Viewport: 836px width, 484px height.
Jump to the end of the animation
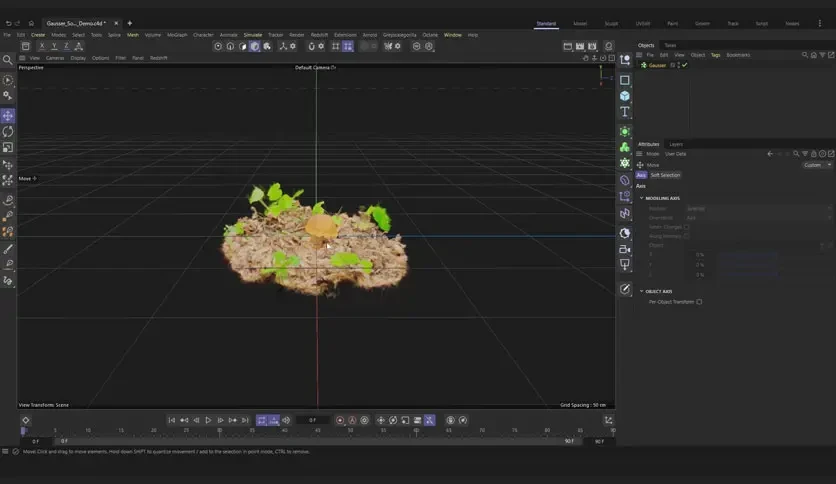245,420
